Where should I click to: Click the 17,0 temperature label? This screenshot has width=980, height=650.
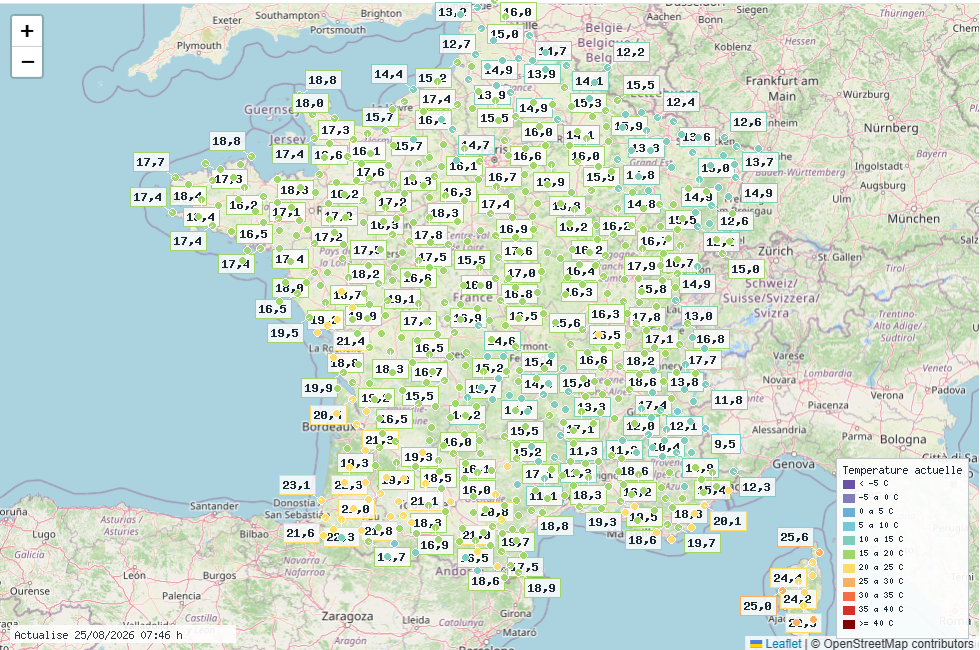tap(521, 273)
